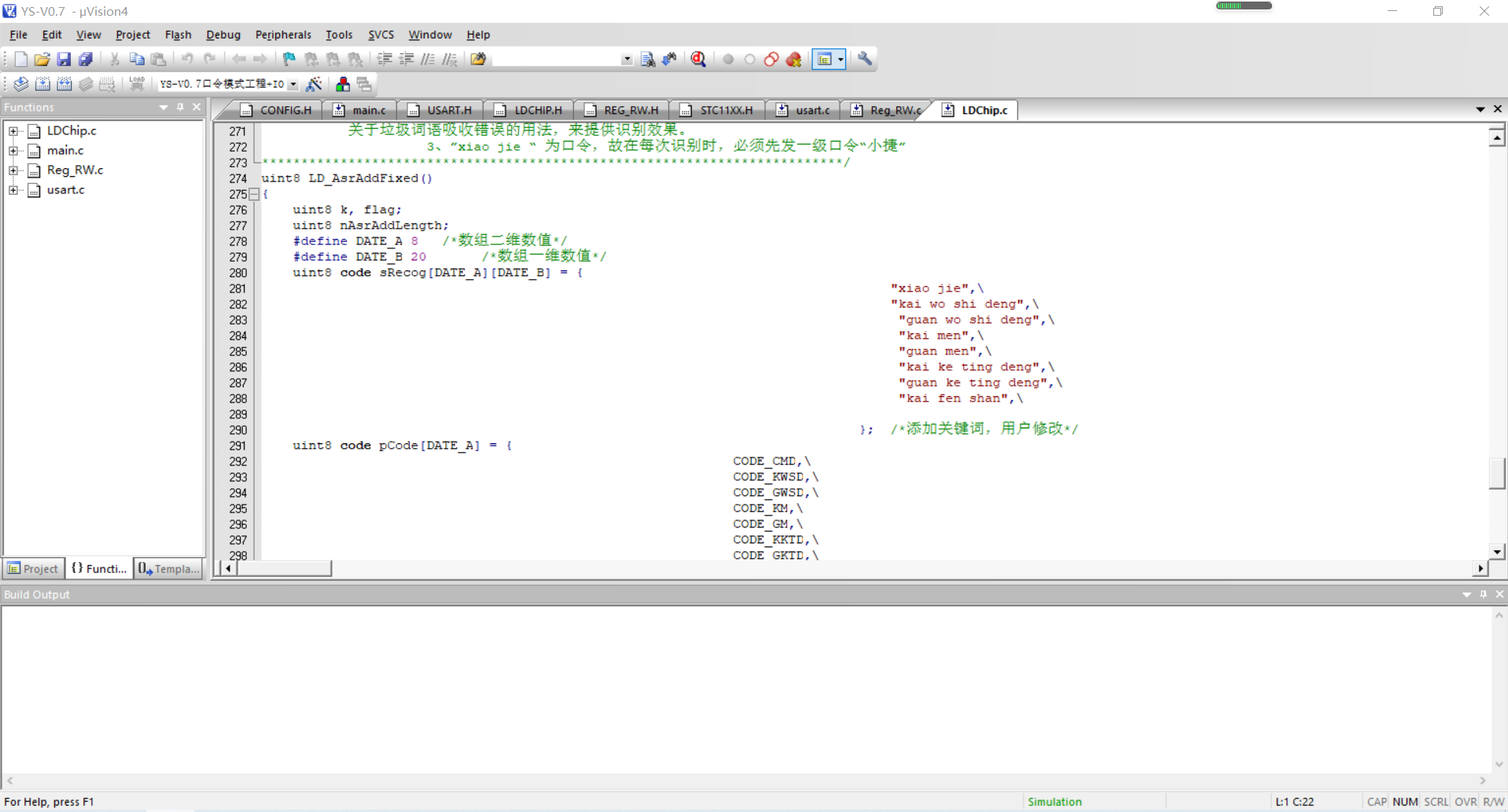Screen dimensions: 1508x812
Task: Switch to the Templates panel tab
Action: [168, 568]
